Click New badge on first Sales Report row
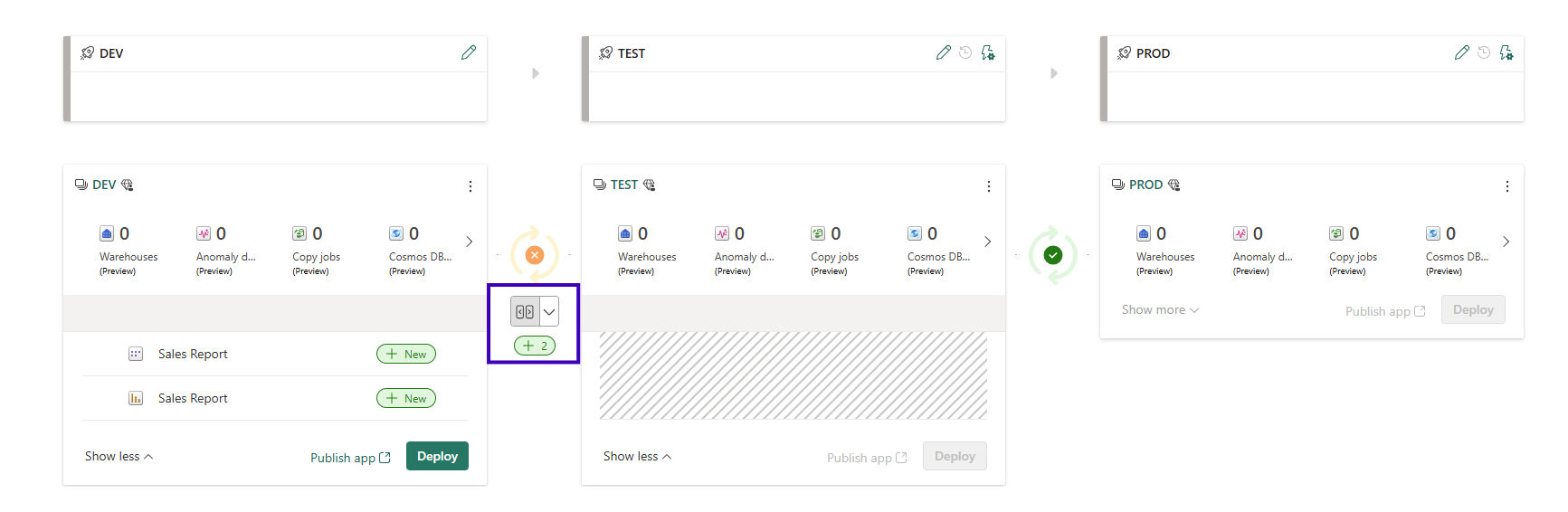Viewport: 1568px width, 512px height. click(406, 354)
